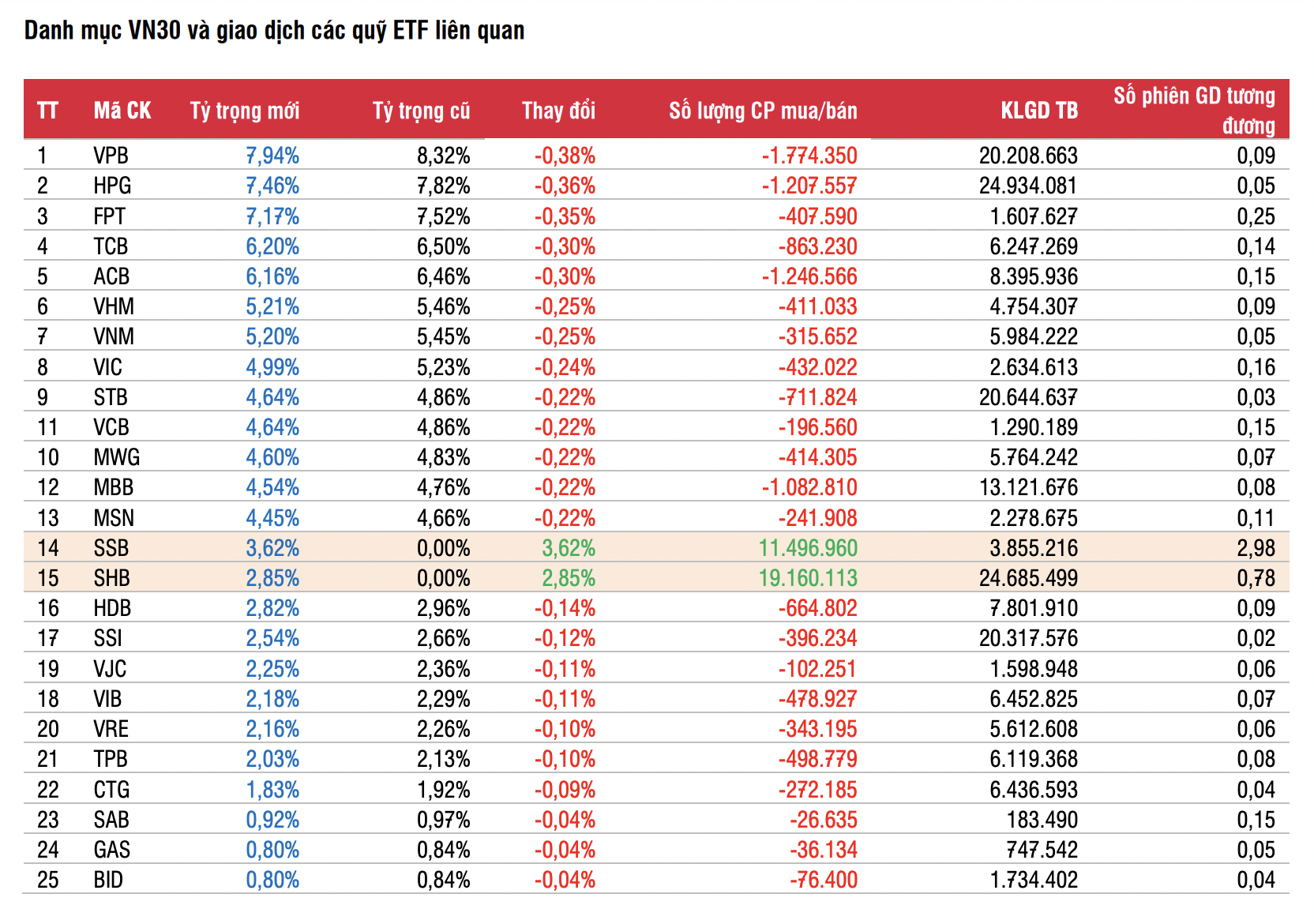Click the average volume 20.208.663
Screen dimensions: 1314x924
pos(1029,156)
